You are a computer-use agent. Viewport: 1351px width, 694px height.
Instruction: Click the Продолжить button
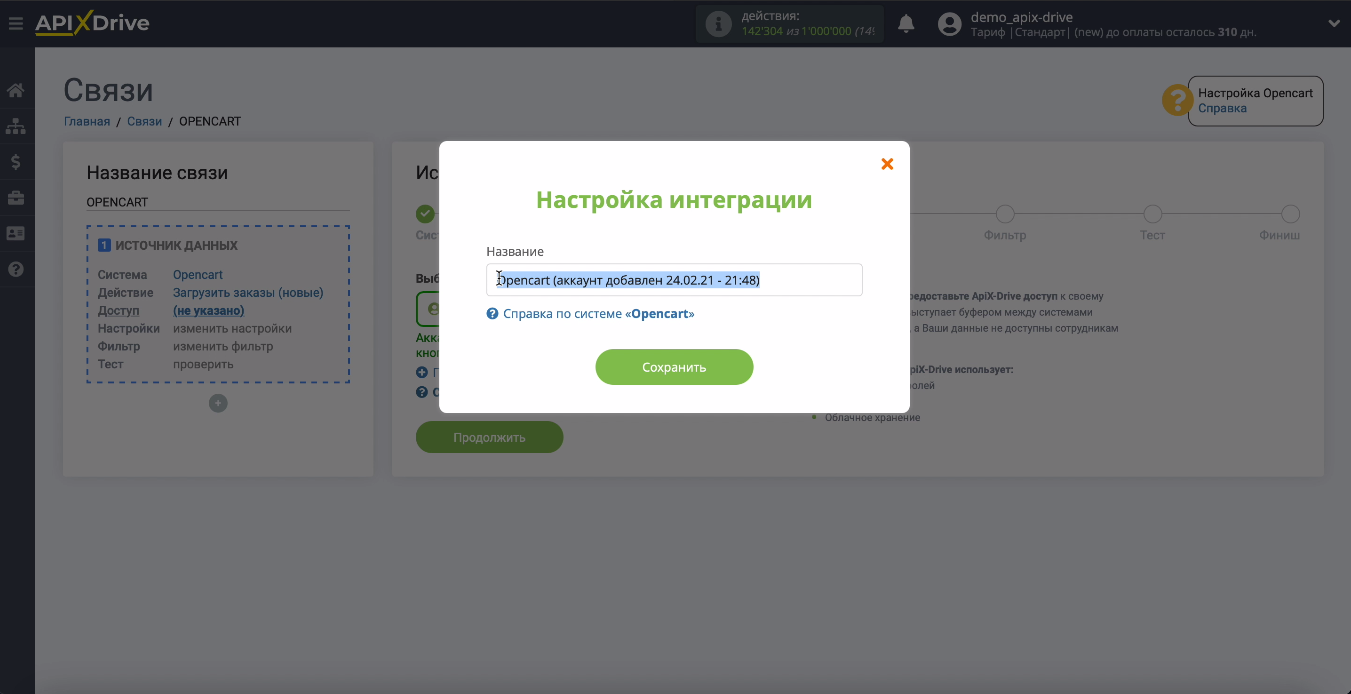(x=489, y=437)
